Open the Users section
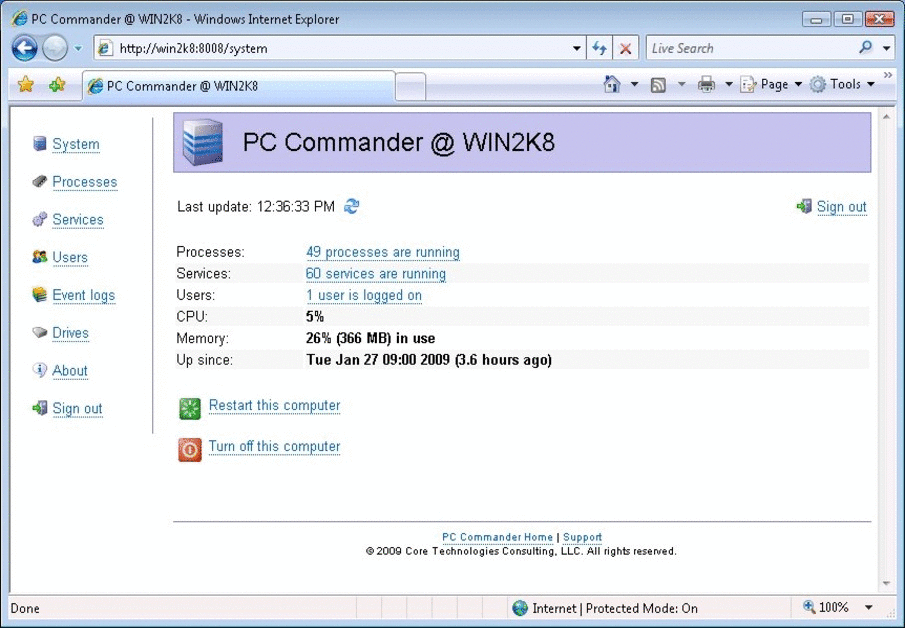Viewport: 905px width, 628px height. coord(71,257)
